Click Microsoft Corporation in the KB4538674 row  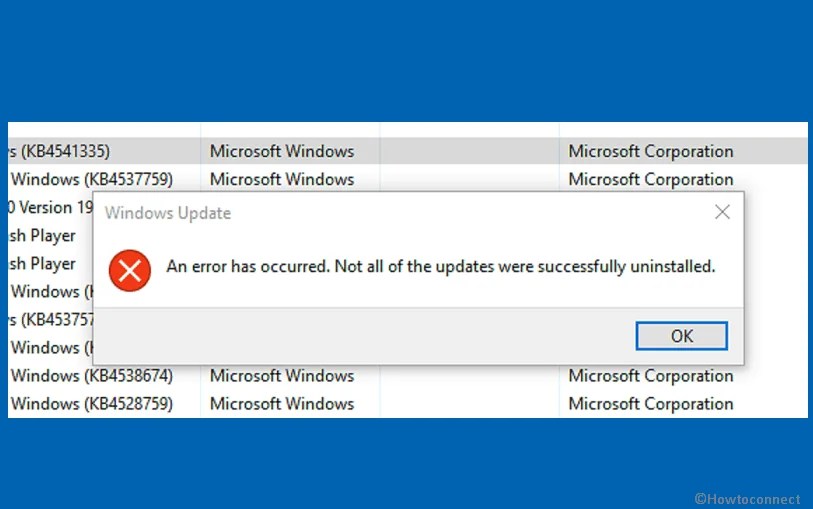[650, 376]
